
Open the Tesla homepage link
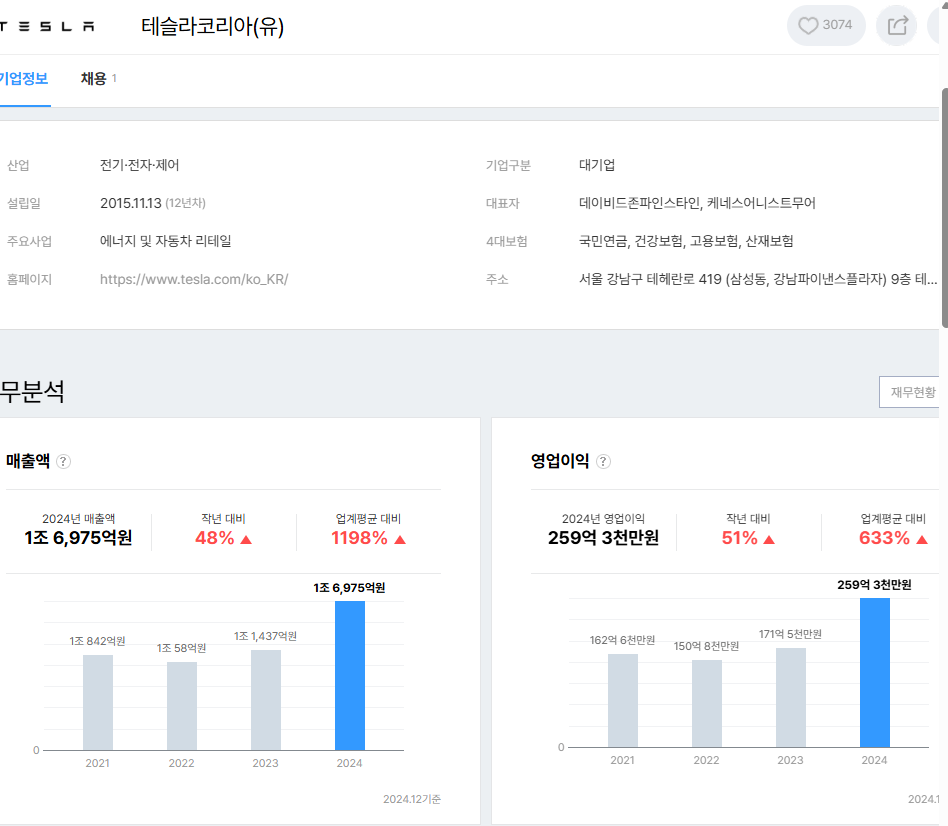(194, 279)
